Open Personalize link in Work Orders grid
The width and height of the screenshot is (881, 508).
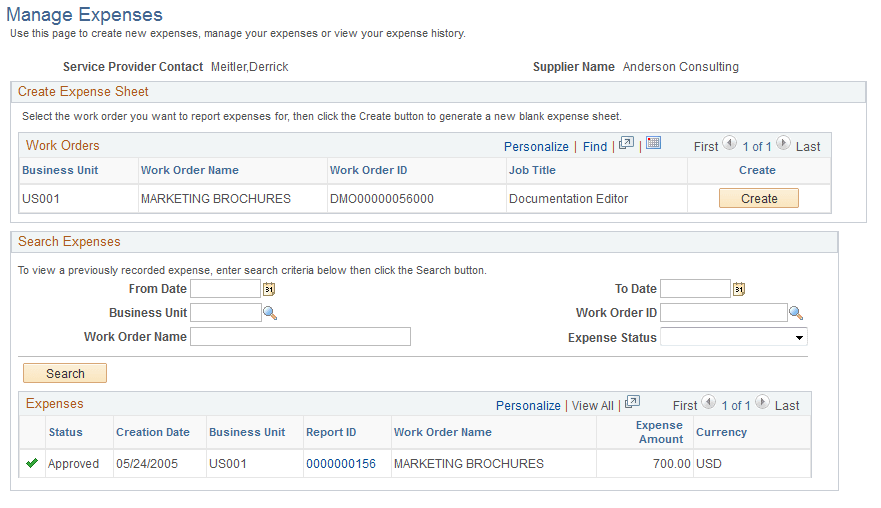(536, 147)
